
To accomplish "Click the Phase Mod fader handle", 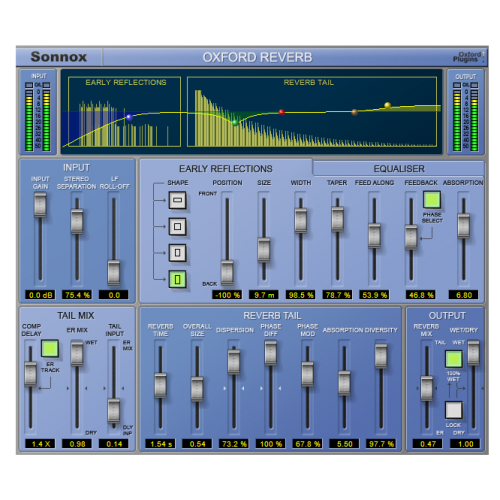I will 307,374.
